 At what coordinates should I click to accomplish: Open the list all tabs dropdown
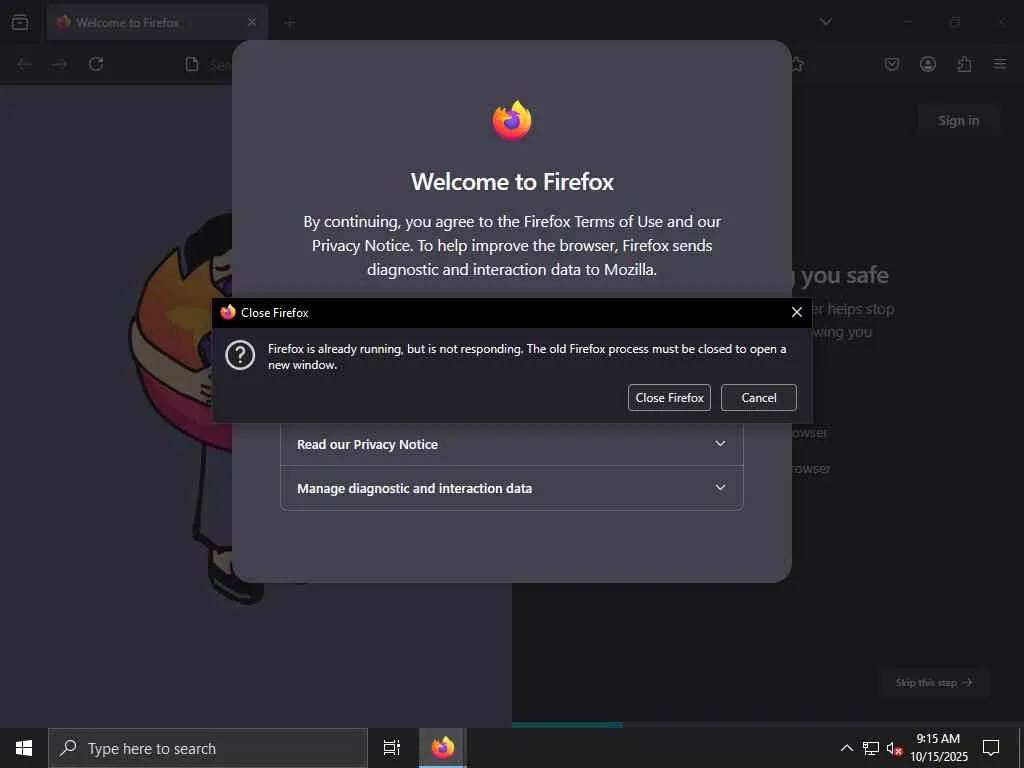826,22
